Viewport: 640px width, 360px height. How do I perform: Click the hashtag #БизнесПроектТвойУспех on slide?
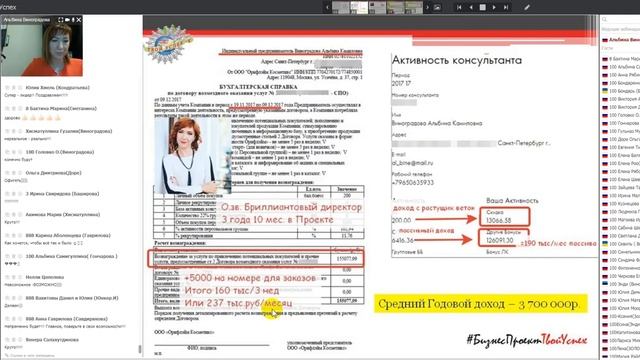click(527, 340)
